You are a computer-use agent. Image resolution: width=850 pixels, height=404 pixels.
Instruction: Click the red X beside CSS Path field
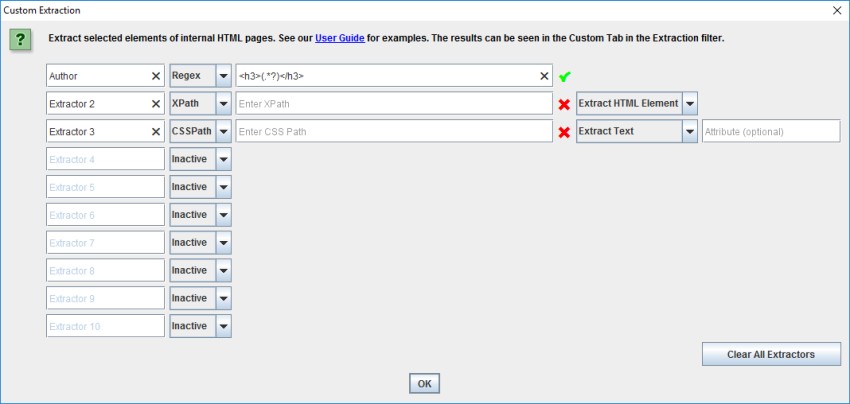point(564,132)
